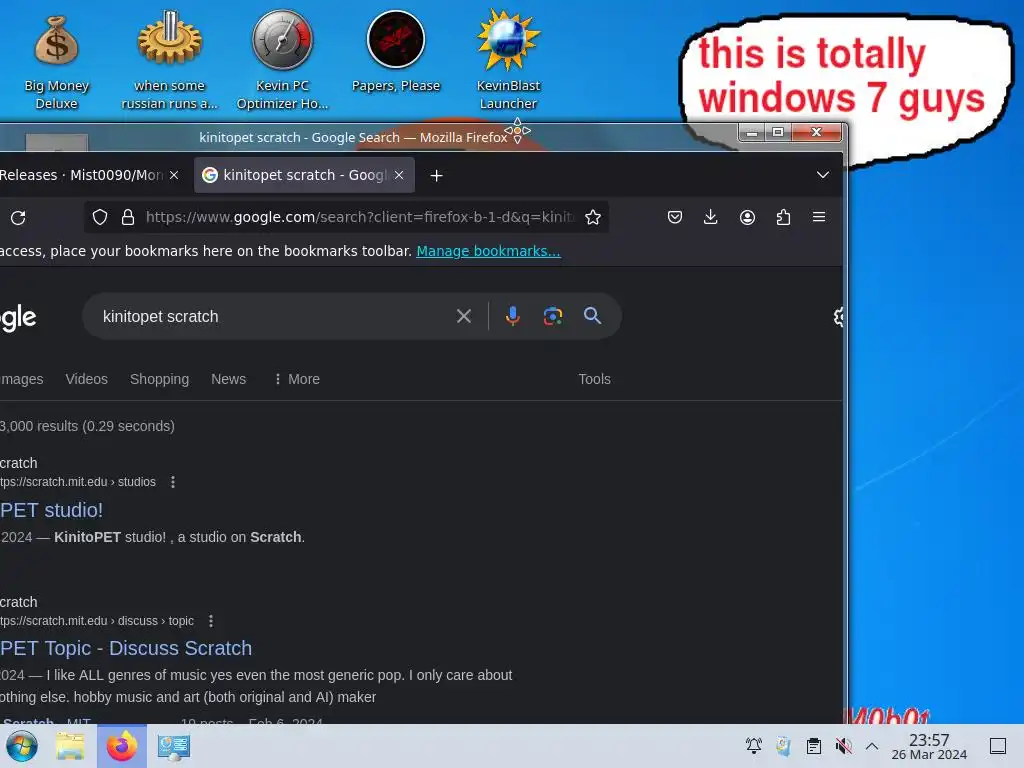
Task: Open Firefox account icon
Action: pos(747,217)
